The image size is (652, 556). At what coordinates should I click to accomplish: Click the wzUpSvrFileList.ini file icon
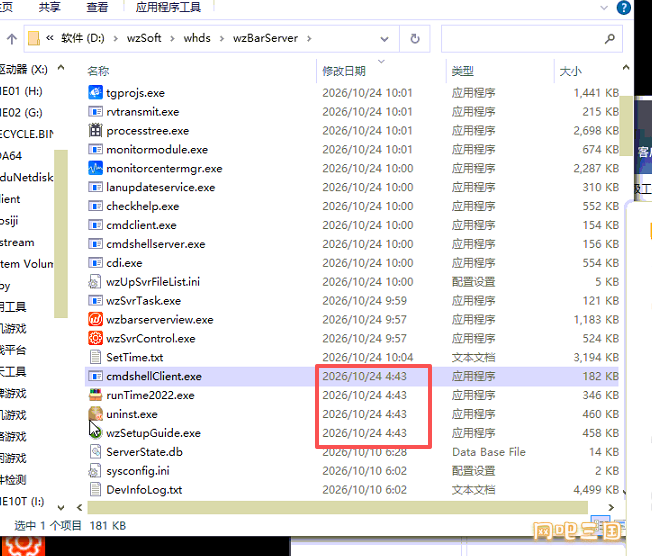tap(95, 282)
